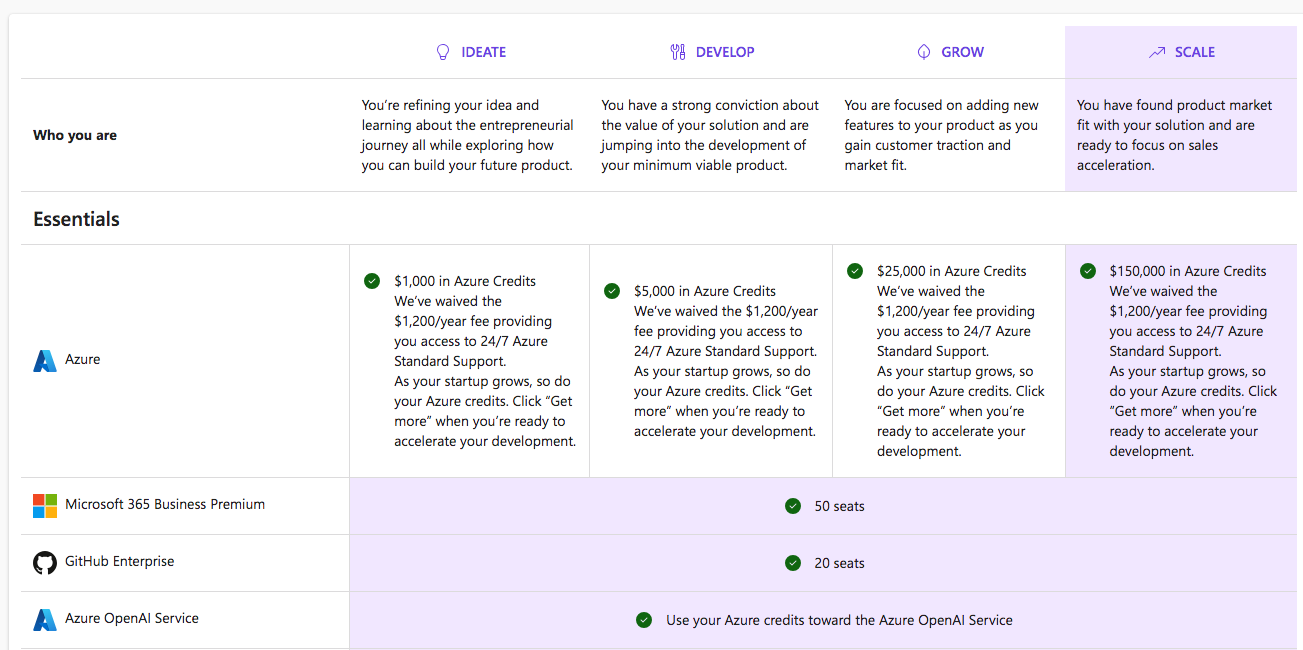Click the GROW description about adding new features

(942, 135)
